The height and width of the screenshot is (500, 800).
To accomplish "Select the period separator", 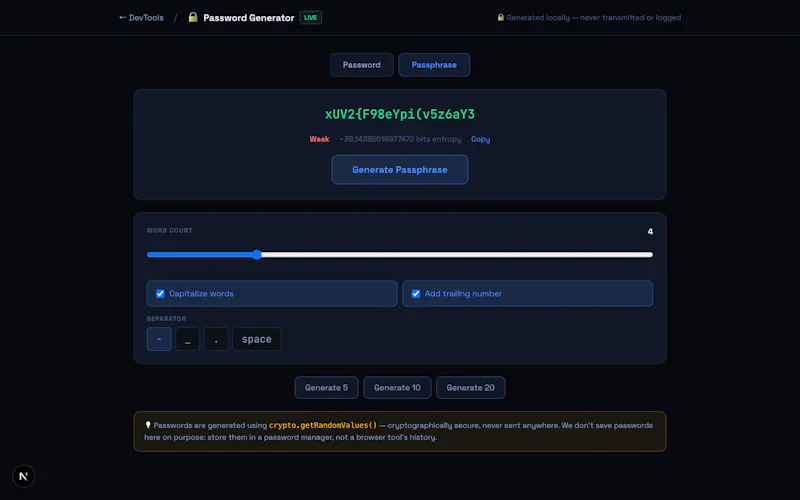I will [x=216, y=339].
